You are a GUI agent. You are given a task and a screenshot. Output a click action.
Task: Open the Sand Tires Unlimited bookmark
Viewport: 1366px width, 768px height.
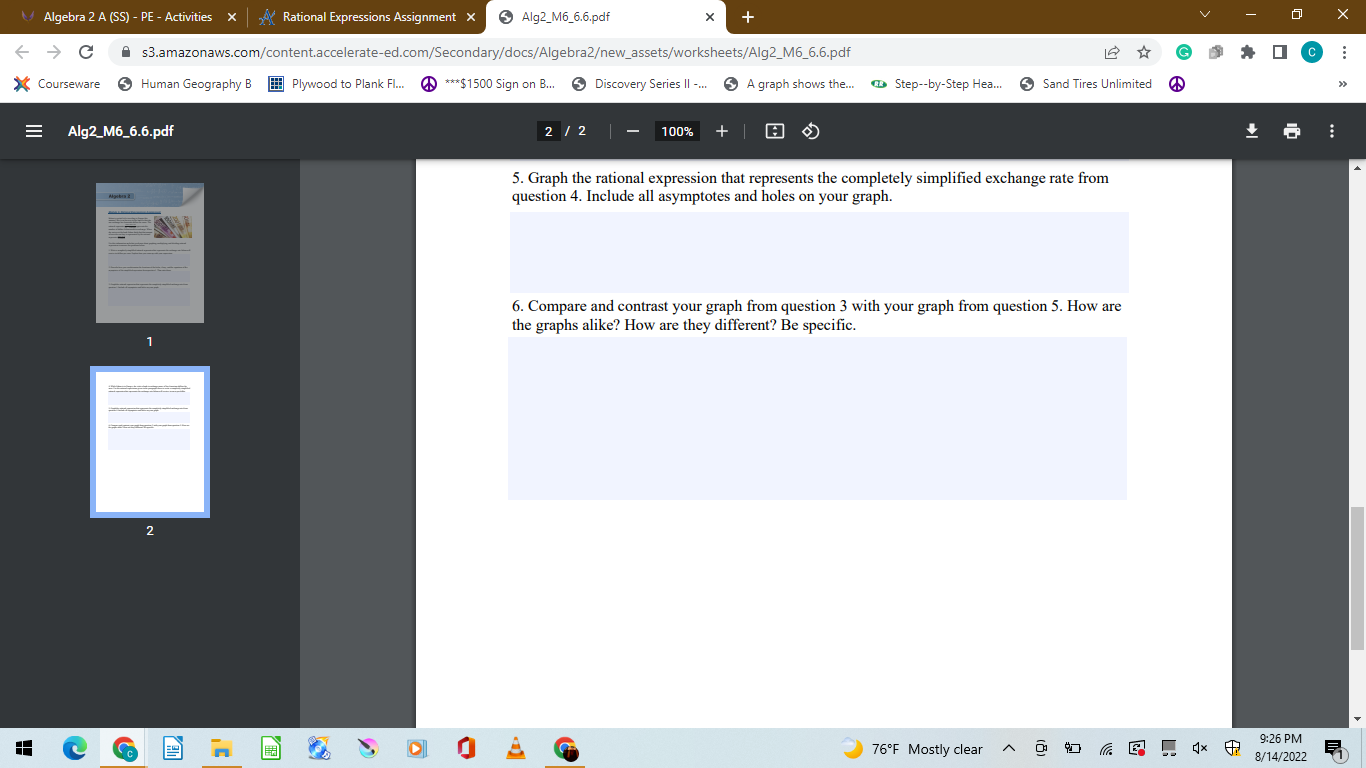[1086, 84]
